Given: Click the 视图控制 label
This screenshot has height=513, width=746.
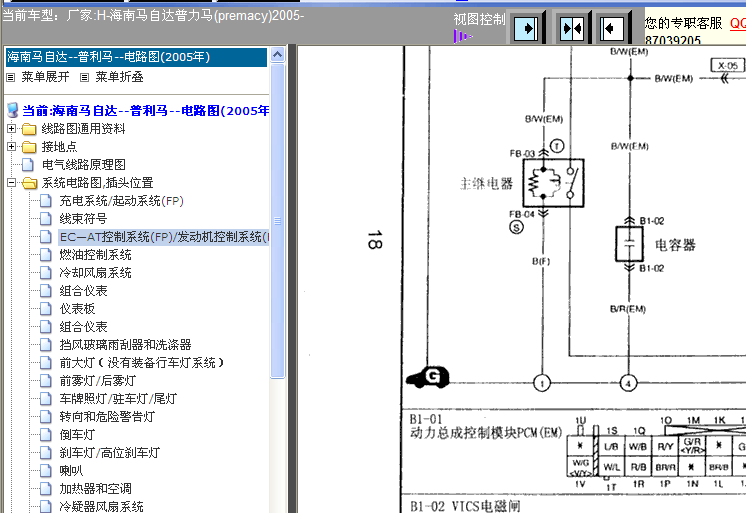Looking at the screenshot, I should [479, 20].
